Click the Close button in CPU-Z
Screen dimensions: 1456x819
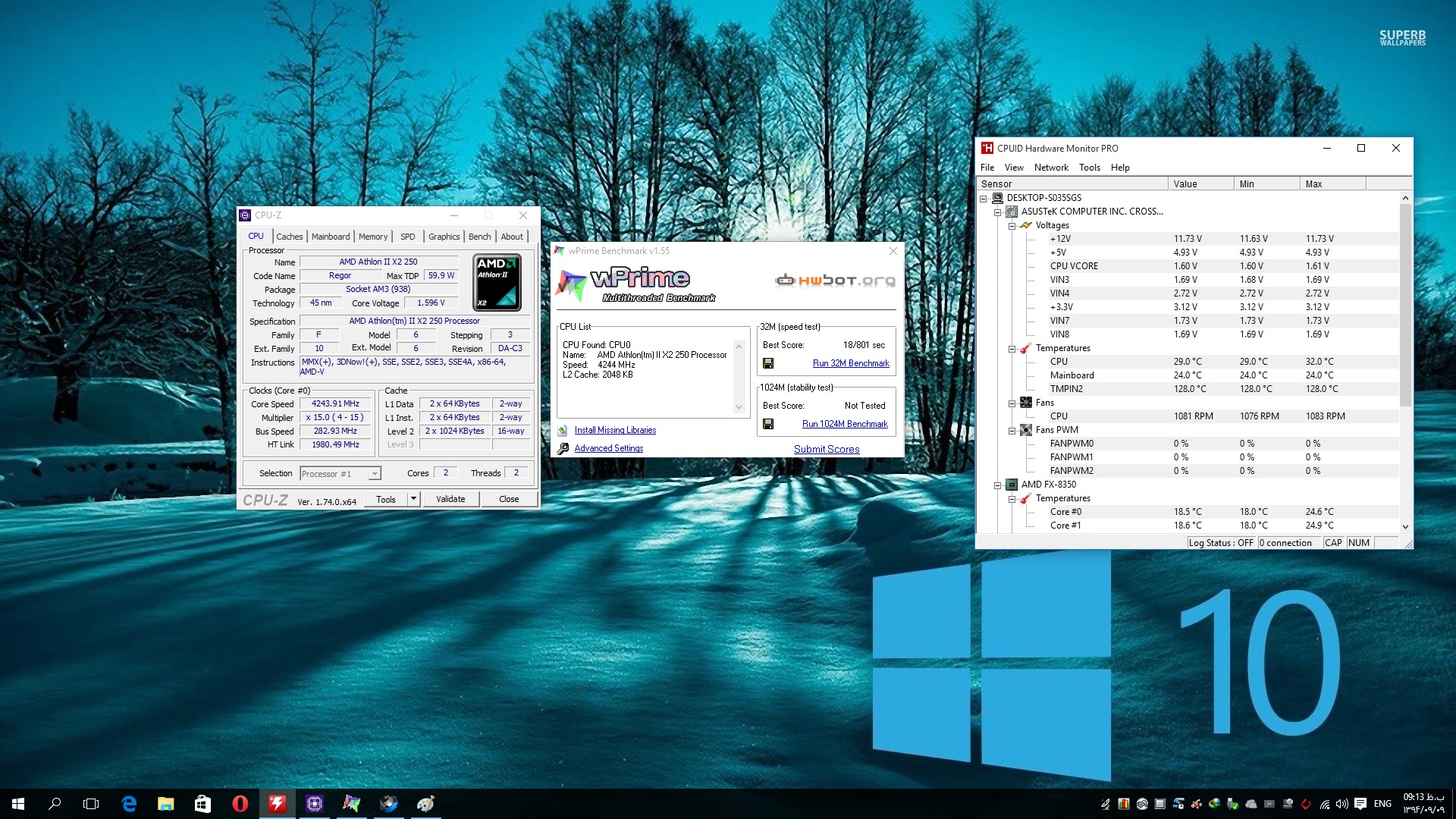509,499
